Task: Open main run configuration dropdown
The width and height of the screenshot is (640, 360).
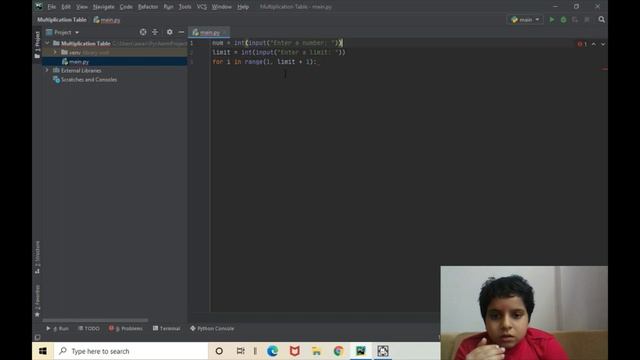Action: point(525,20)
